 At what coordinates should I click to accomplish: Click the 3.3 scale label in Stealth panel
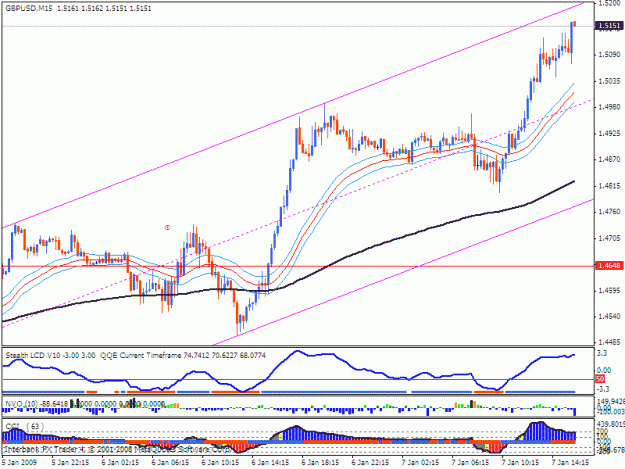pyautogui.click(x=602, y=353)
